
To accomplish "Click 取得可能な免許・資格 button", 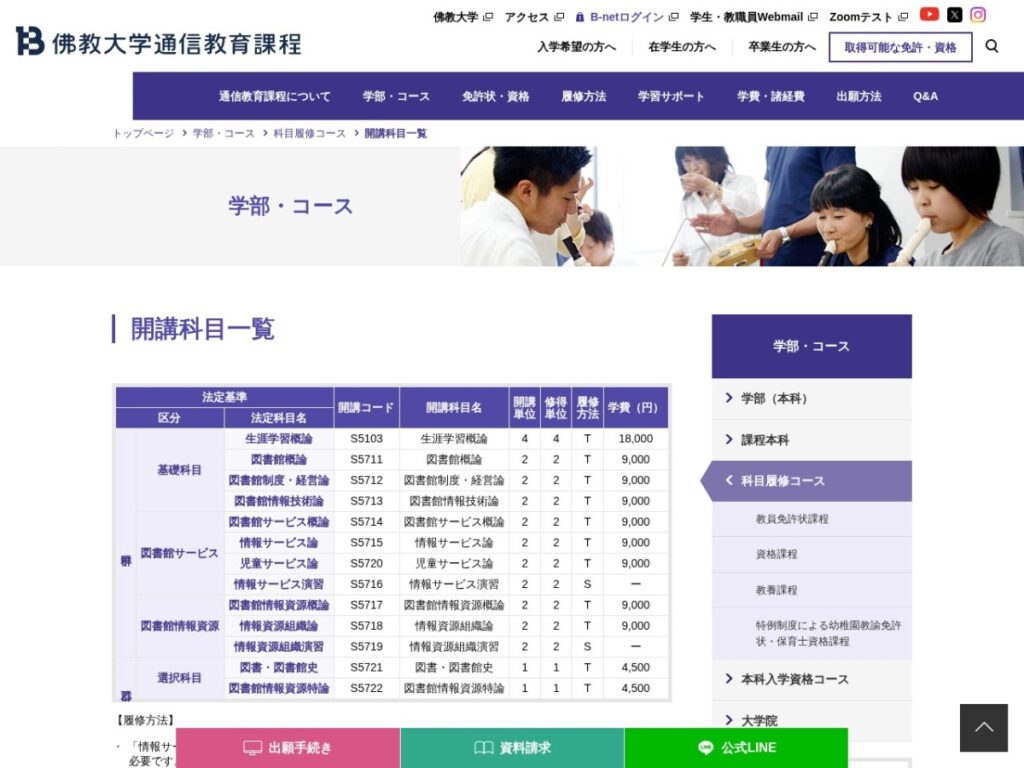I will tap(900, 47).
